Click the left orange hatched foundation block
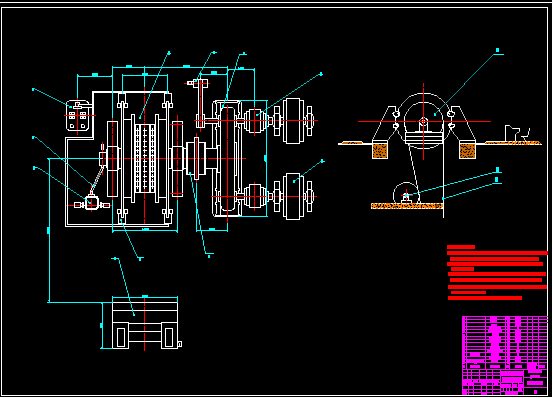The height and width of the screenshot is (398, 553). tap(380, 150)
